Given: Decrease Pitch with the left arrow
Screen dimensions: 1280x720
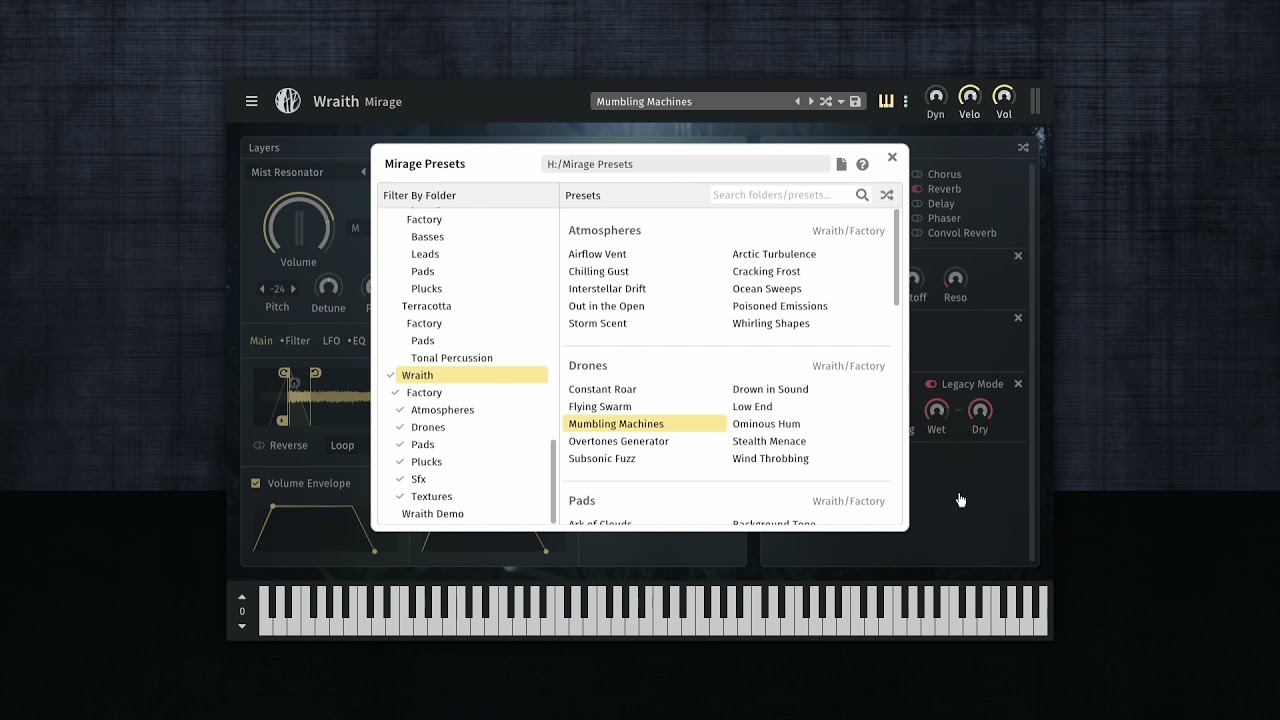Looking at the screenshot, I should (x=262, y=289).
